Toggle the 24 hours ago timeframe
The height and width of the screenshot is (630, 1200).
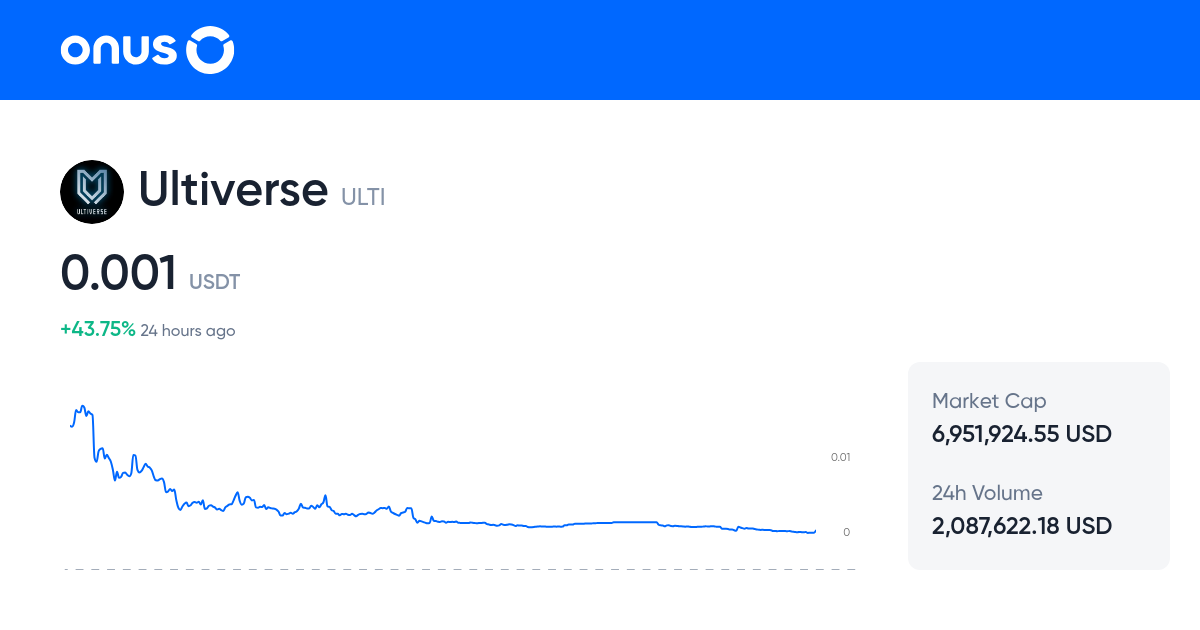click(188, 330)
